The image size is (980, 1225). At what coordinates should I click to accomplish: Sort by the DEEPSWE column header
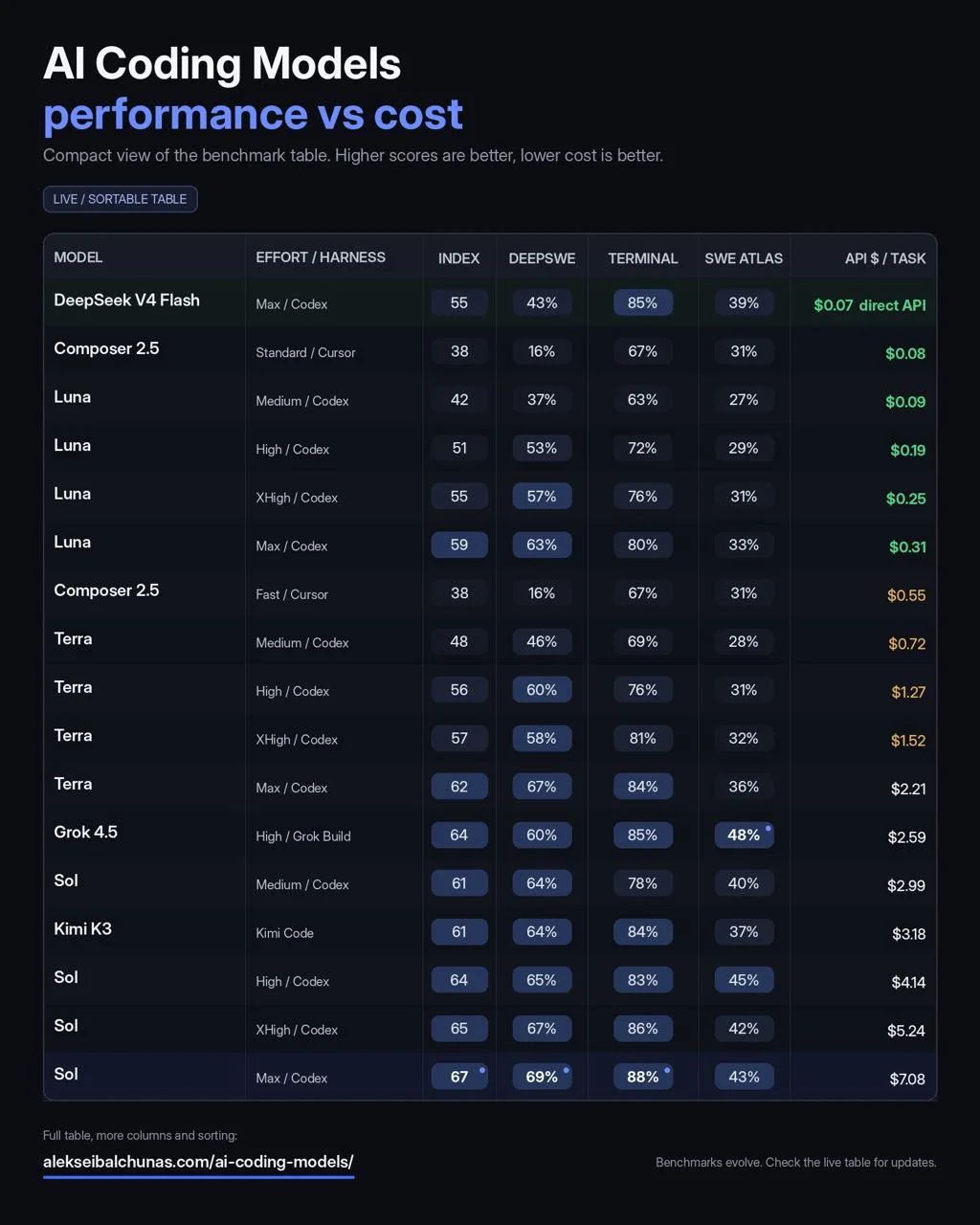coord(542,258)
